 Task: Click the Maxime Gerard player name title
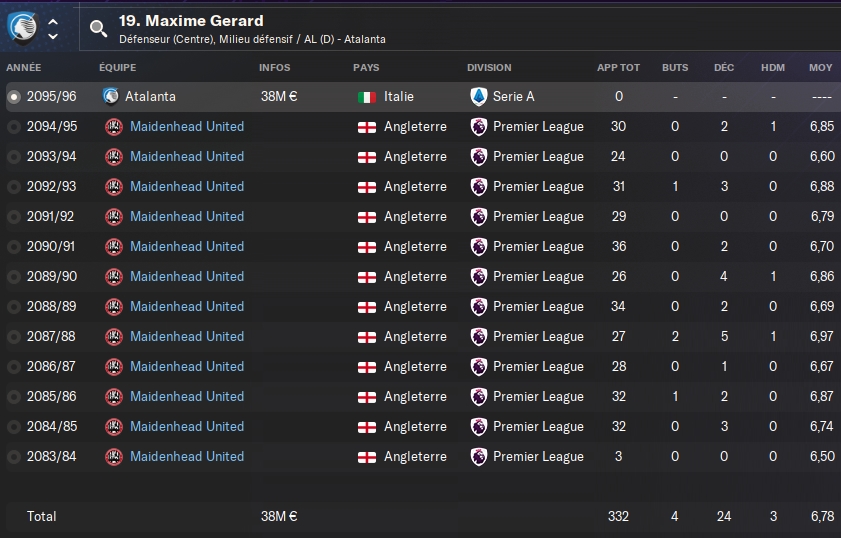(x=191, y=21)
